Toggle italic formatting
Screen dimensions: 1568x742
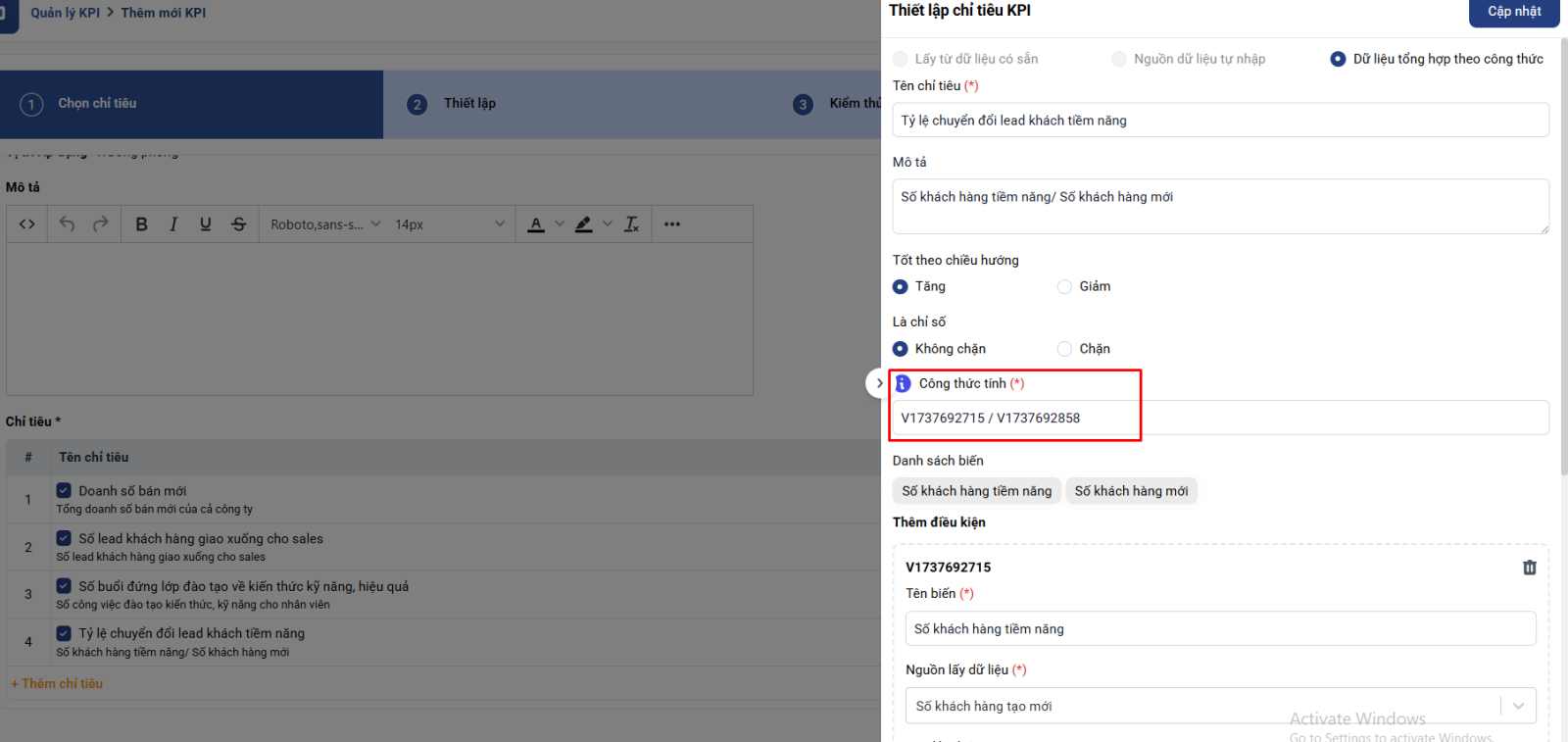pyautogui.click(x=173, y=224)
